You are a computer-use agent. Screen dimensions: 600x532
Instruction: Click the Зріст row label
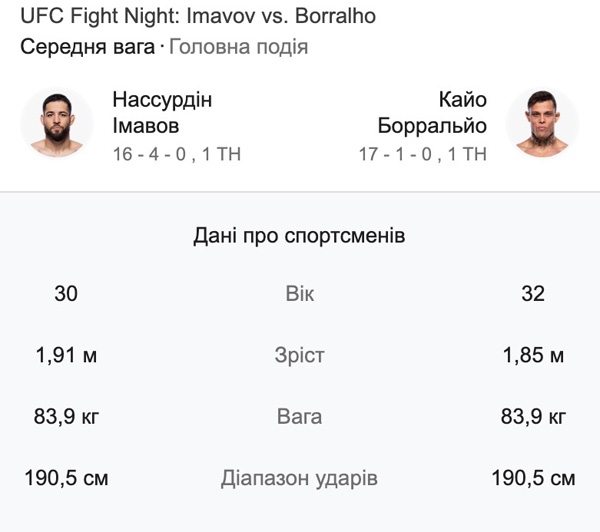click(300, 355)
